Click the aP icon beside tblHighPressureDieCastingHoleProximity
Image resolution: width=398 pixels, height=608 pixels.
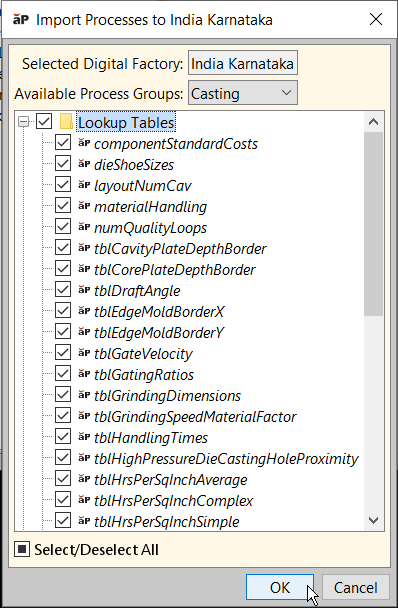coord(84,457)
